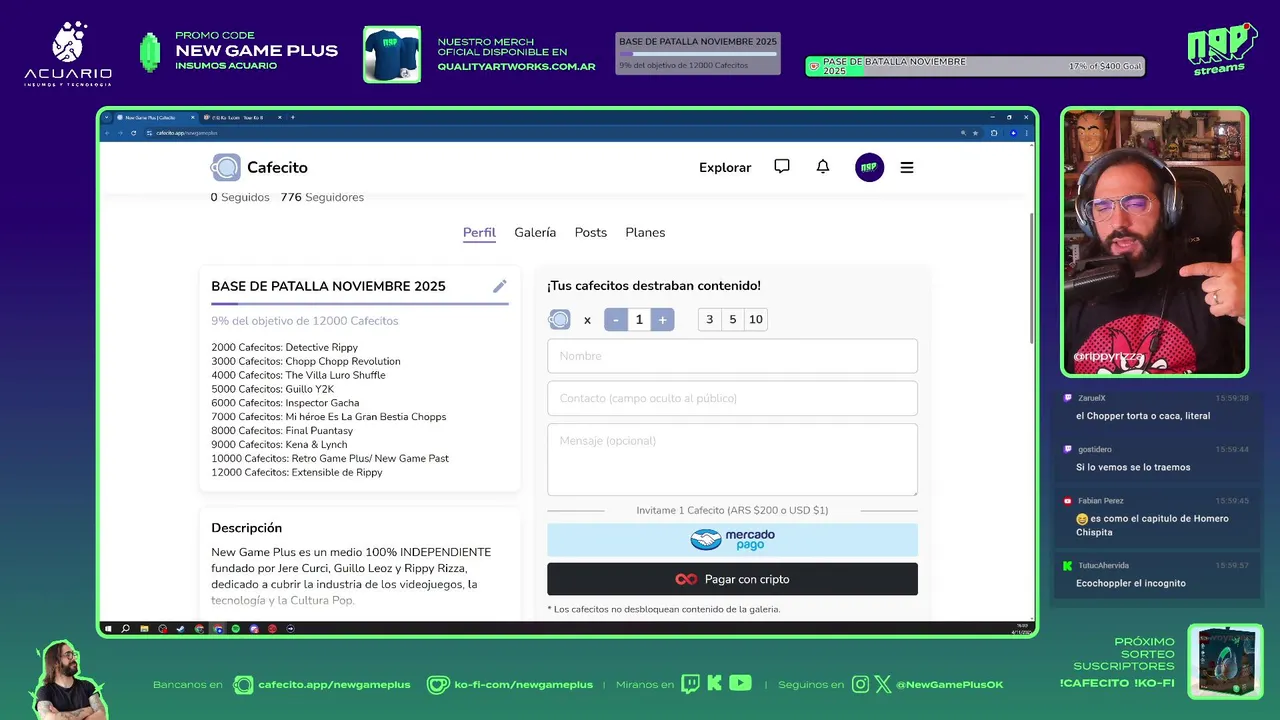Screen dimensions: 1280x720
Task: Reload the page in the browser
Action: 134,133
